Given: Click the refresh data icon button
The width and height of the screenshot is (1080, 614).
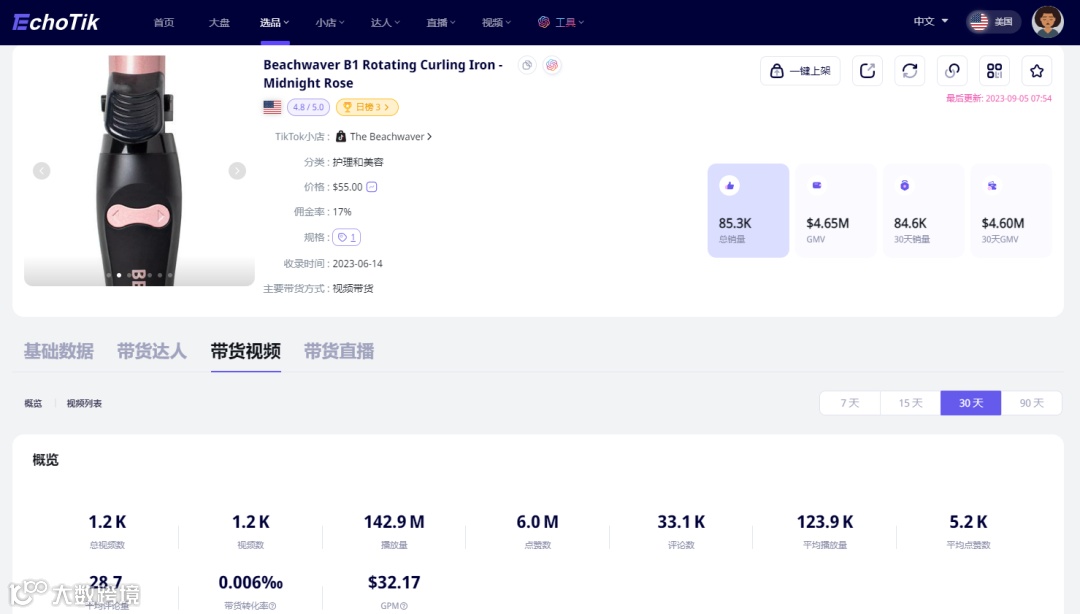Looking at the screenshot, I should tap(910, 70).
